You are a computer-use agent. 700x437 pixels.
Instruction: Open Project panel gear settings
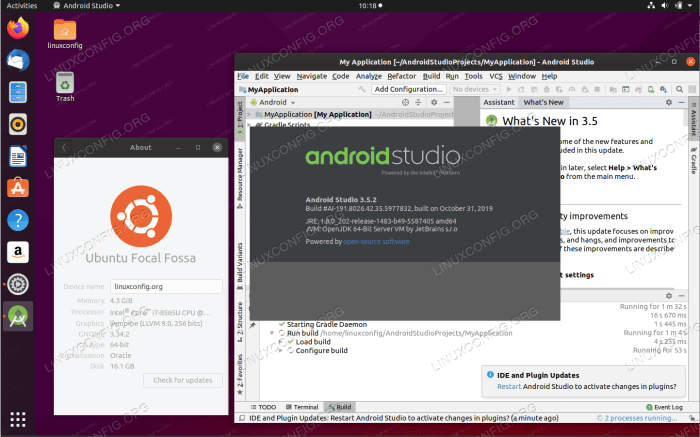[x=434, y=102]
